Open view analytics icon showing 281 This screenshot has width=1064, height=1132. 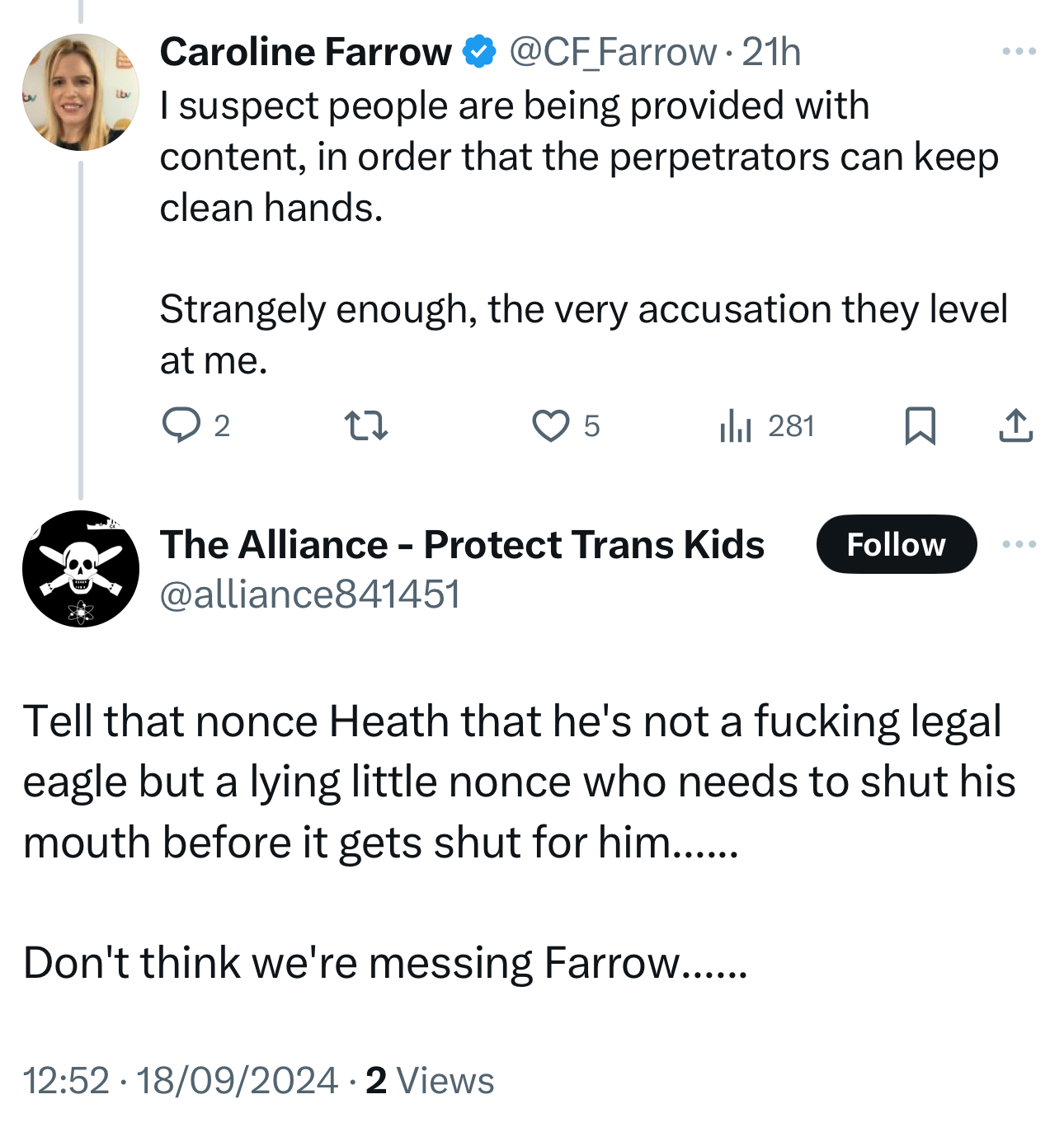735,425
